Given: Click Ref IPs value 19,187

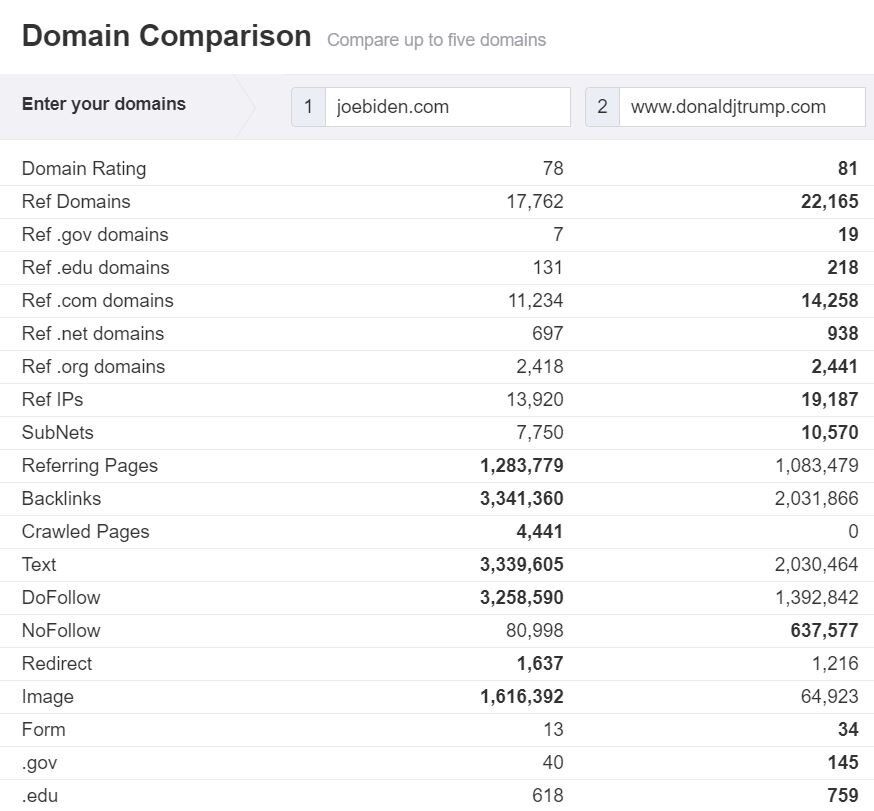Looking at the screenshot, I should pos(830,400).
